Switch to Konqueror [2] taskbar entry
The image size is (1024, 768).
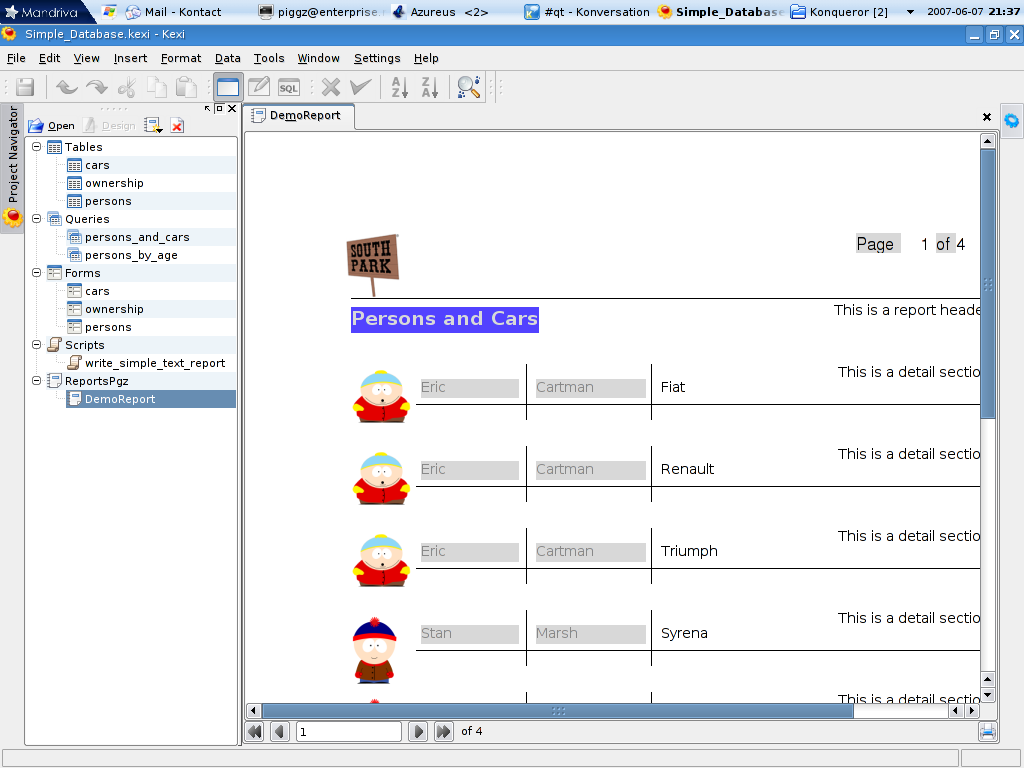839,12
